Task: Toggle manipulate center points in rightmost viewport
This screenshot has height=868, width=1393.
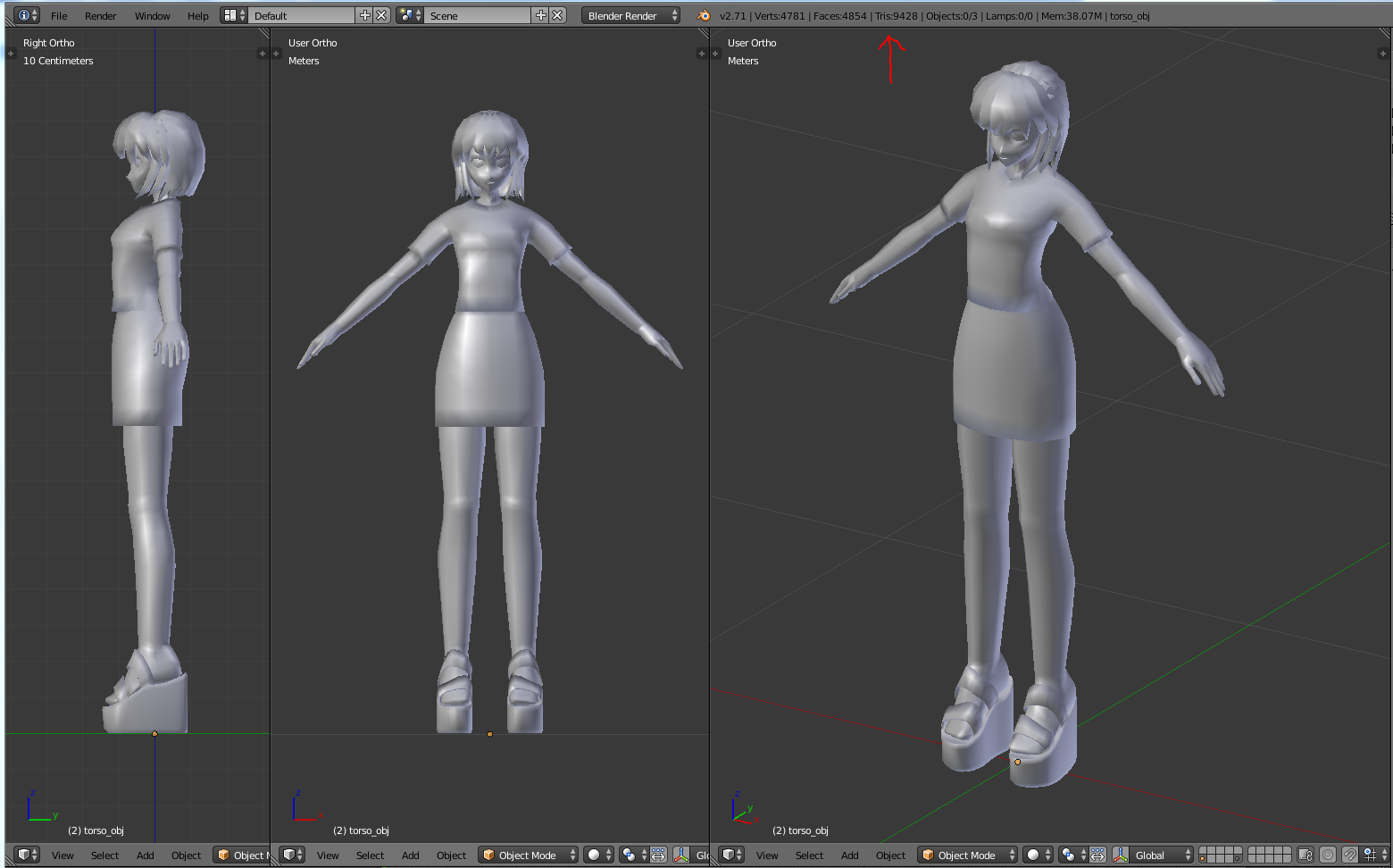Action: (x=1097, y=855)
